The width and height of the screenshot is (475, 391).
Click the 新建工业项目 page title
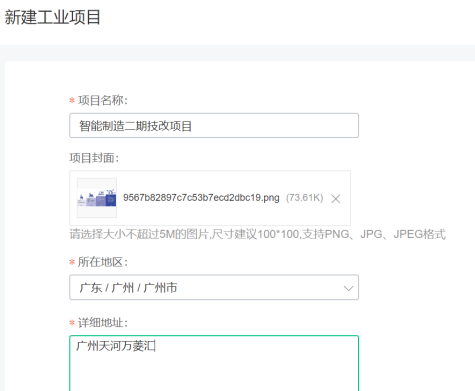(52, 17)
